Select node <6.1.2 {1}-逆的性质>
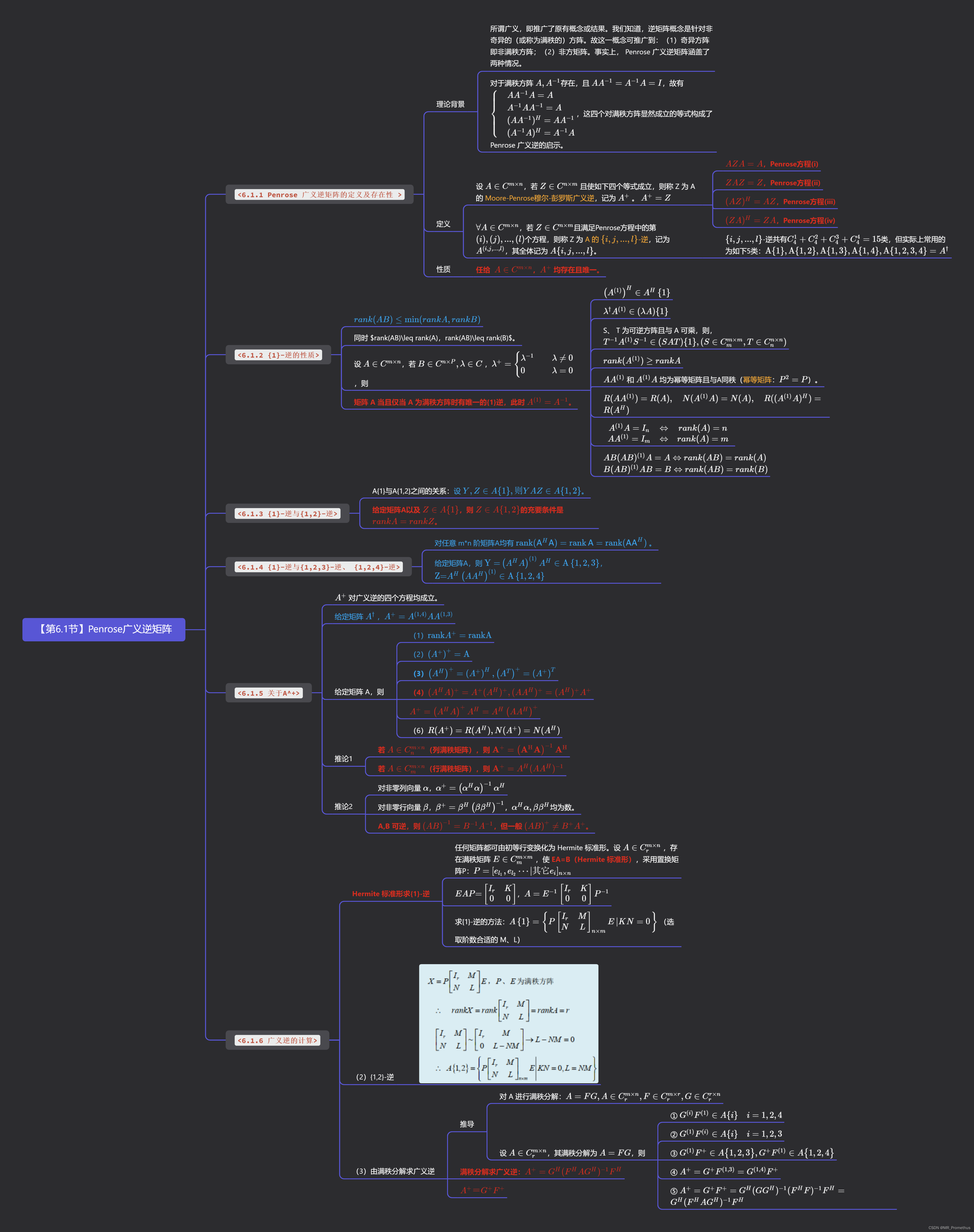The image size is (974, 1232). [278, 355]
